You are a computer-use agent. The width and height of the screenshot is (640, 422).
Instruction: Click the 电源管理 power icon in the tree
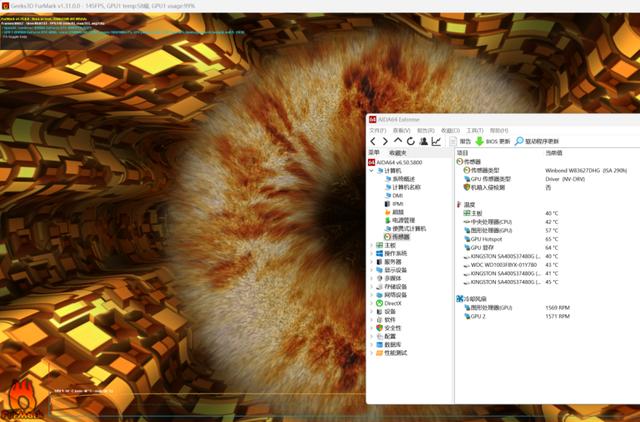(387, 220)
